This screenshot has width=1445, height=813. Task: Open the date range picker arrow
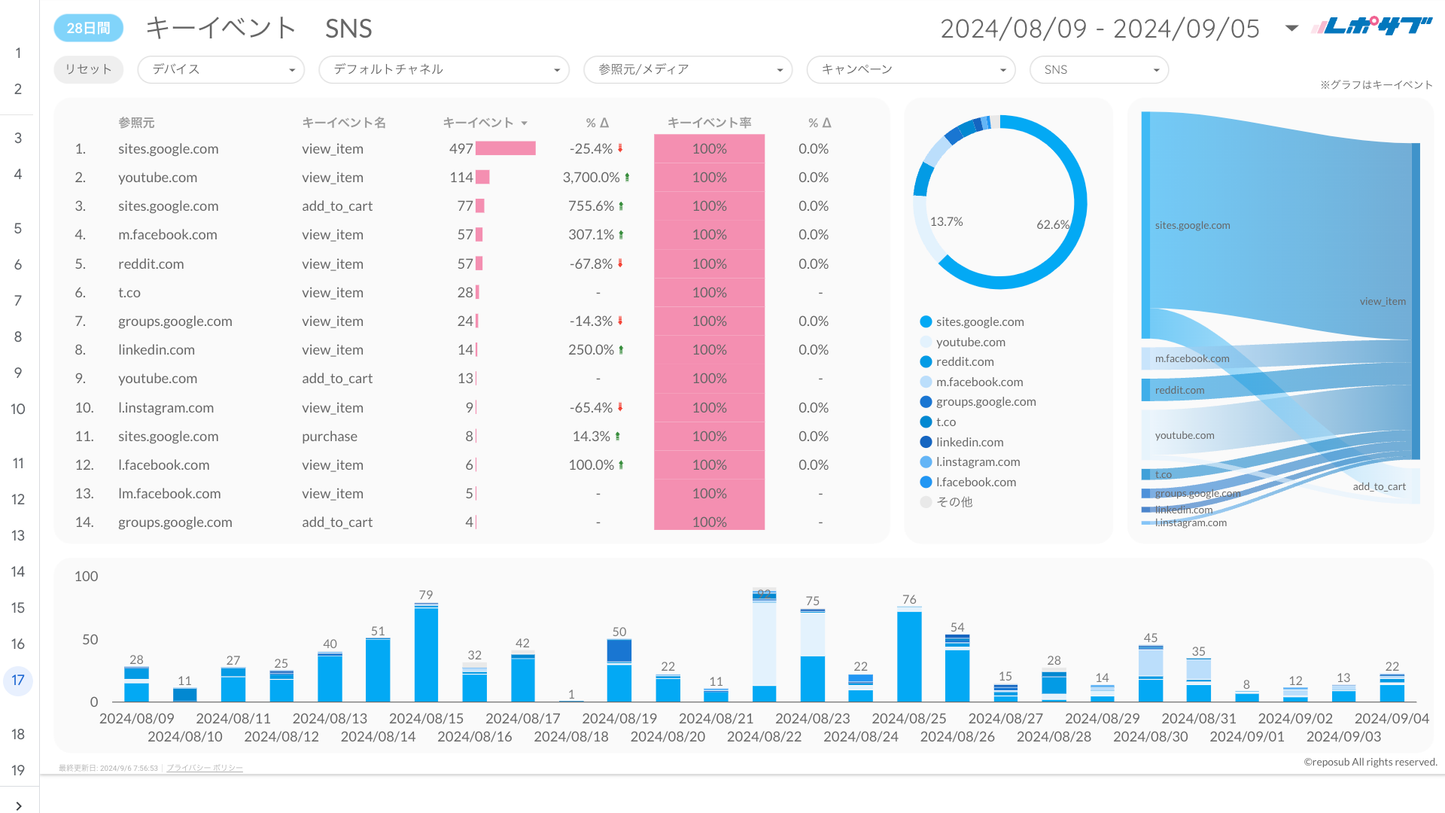1291,28
